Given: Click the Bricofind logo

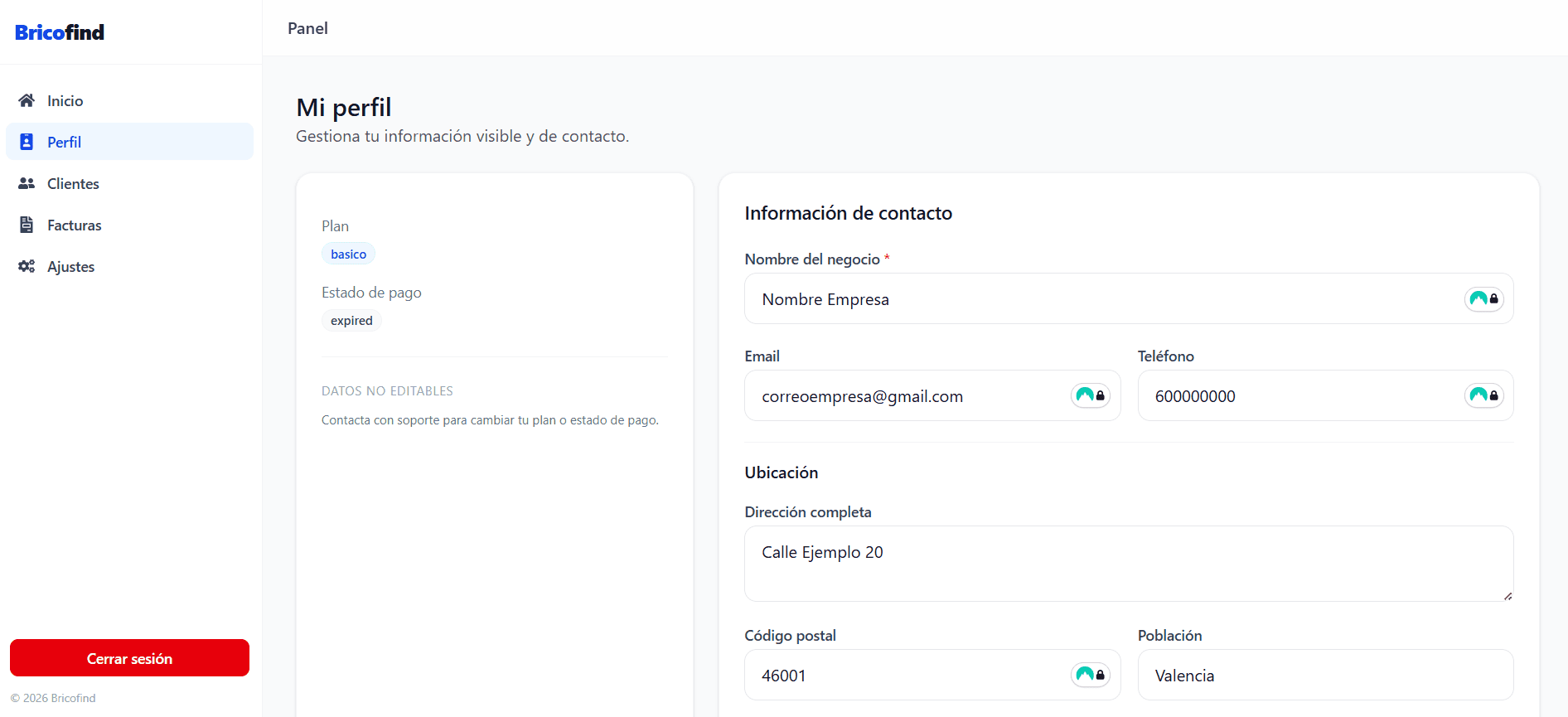Looking at the screenshot, I should point(60,32).
